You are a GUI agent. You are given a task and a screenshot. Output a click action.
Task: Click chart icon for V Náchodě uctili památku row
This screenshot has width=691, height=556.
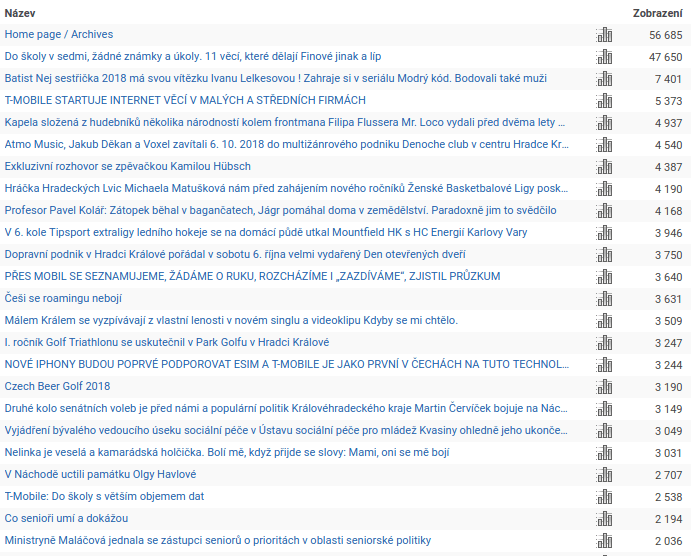pyautogui.click(x=603, y=475)
